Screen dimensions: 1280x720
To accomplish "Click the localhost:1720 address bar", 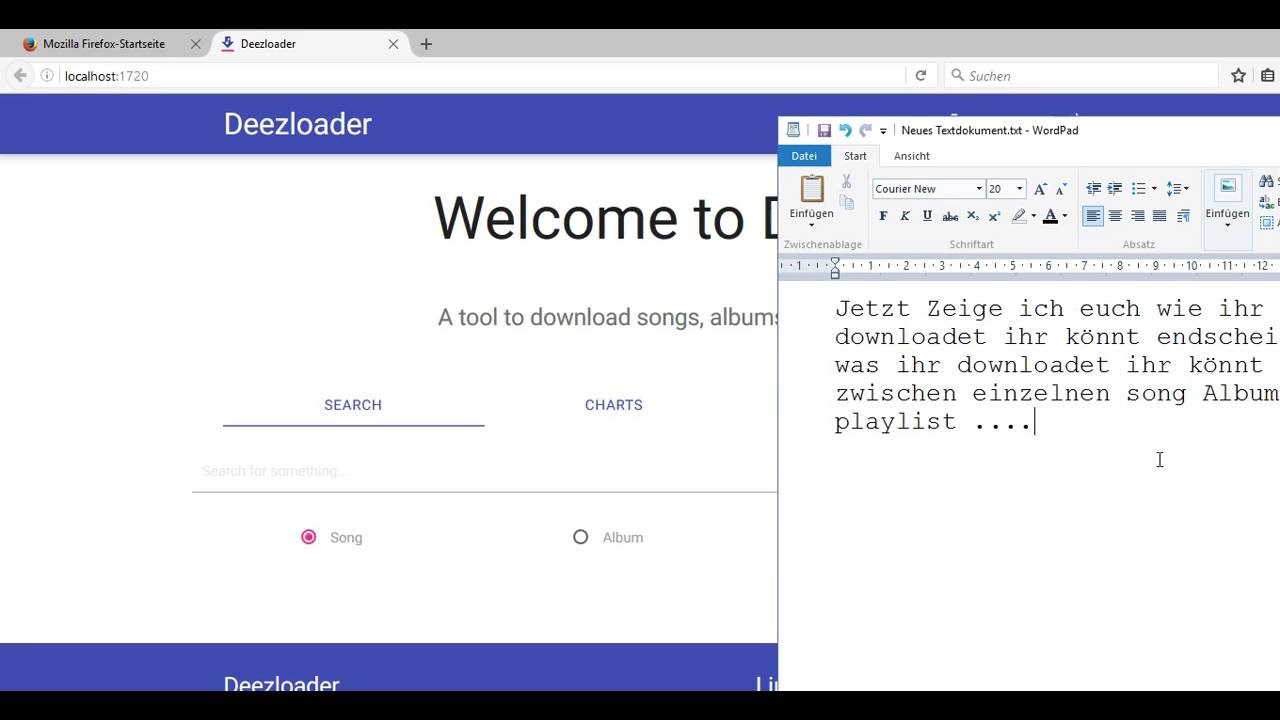I will 480,75.
